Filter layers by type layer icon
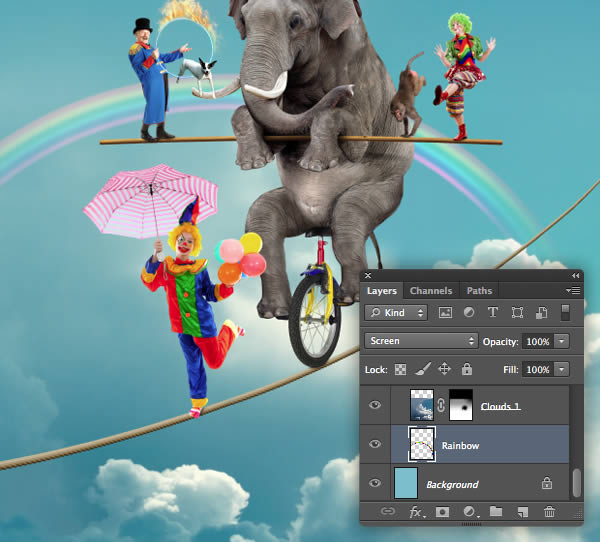The image size is (600, 542). (x=493, y=313)
